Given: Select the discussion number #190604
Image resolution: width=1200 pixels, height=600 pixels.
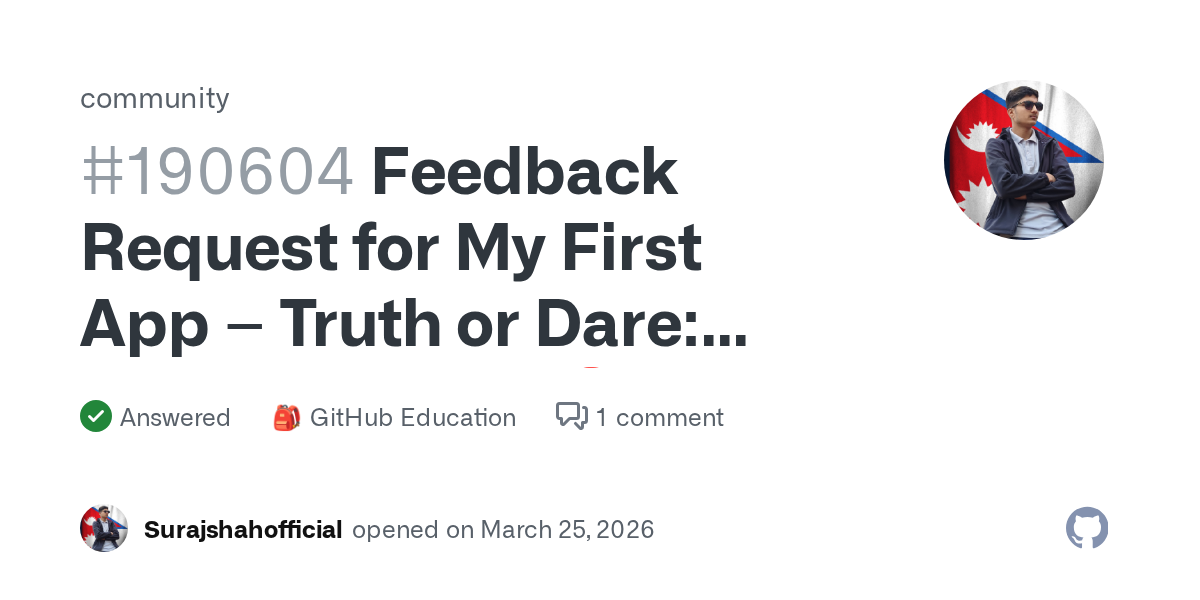Looking at the screenshot, I should click(x=218, y=171).
